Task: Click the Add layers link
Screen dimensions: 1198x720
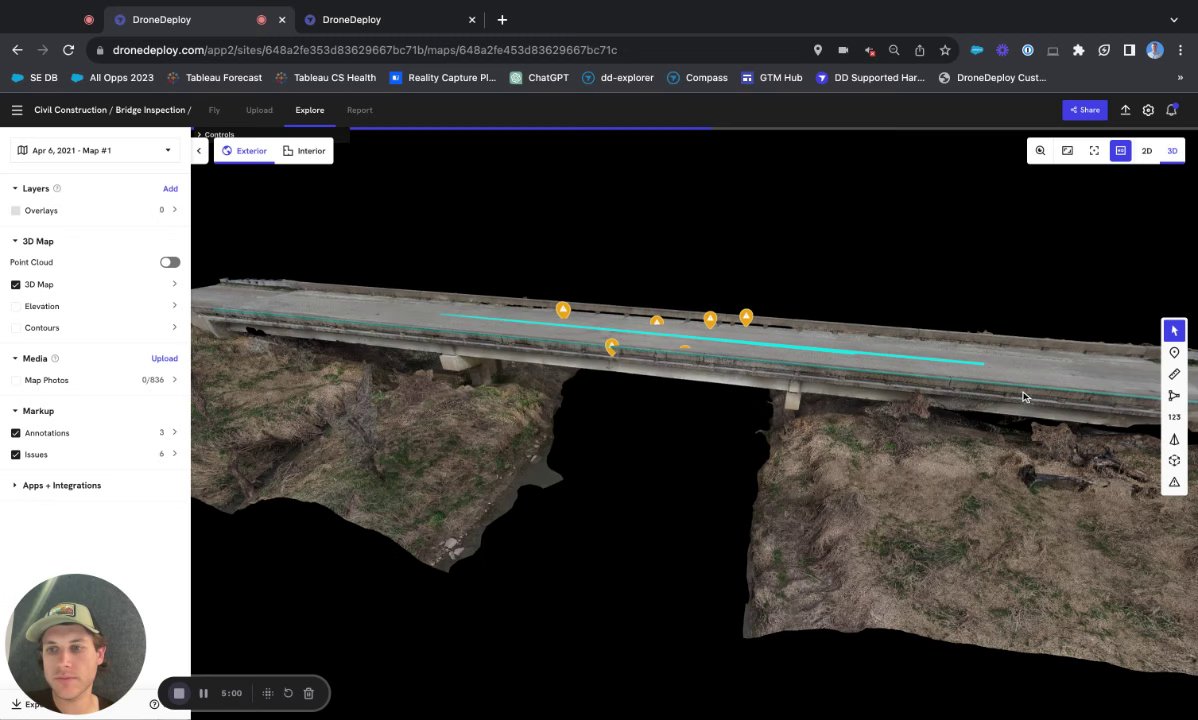Action: tap(170, 189)
